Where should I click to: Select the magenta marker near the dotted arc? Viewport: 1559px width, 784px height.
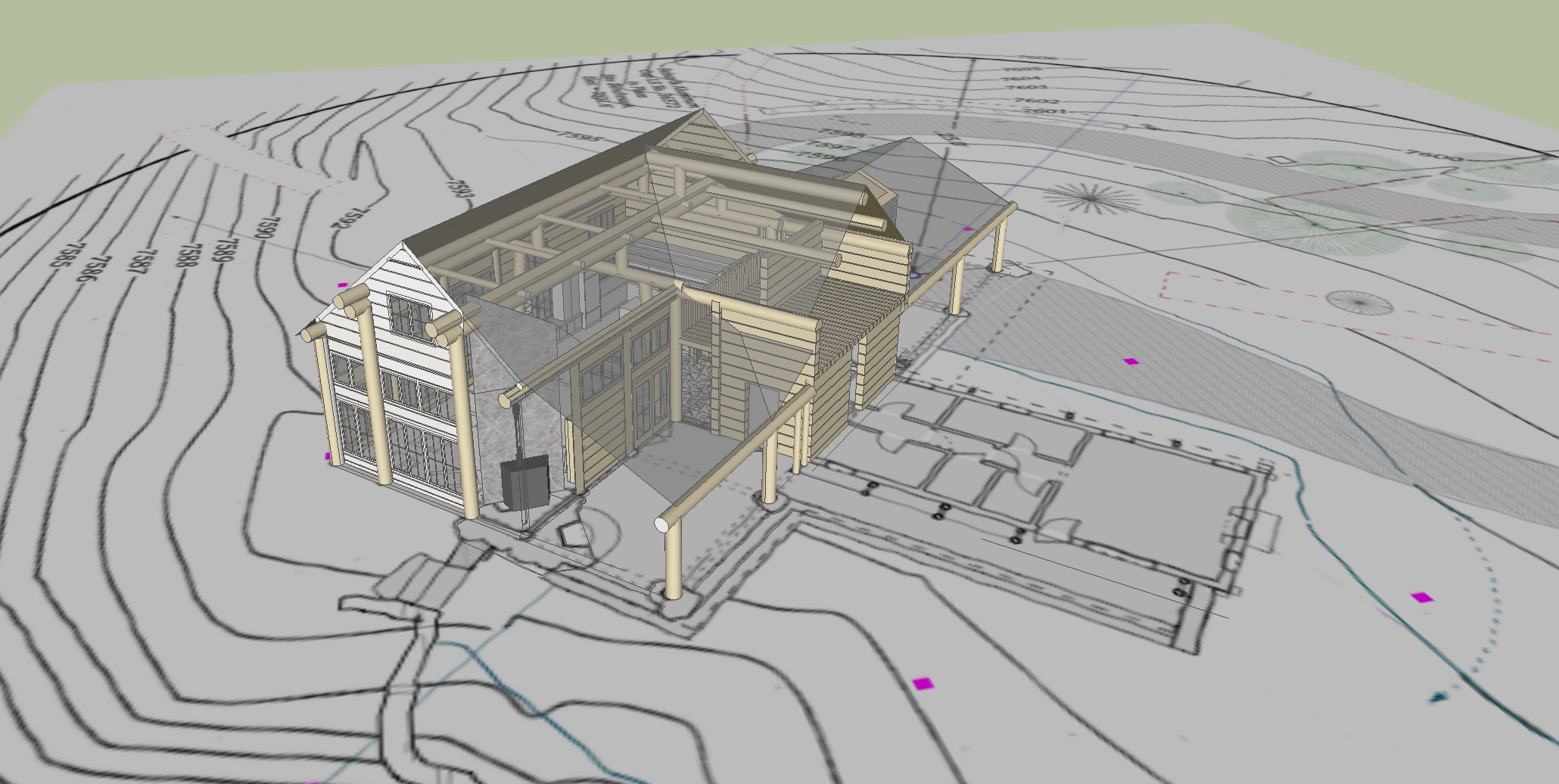(x=1422, y=598)
